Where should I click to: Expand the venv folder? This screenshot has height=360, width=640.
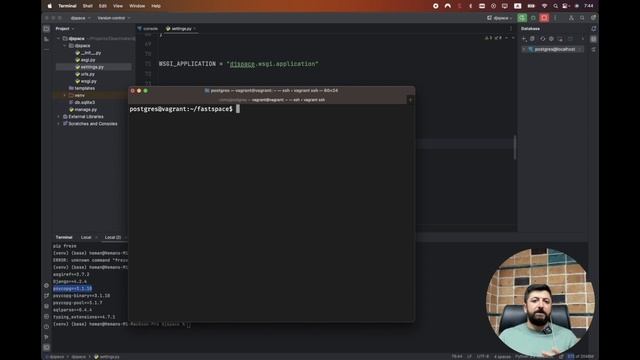(65, 95)
